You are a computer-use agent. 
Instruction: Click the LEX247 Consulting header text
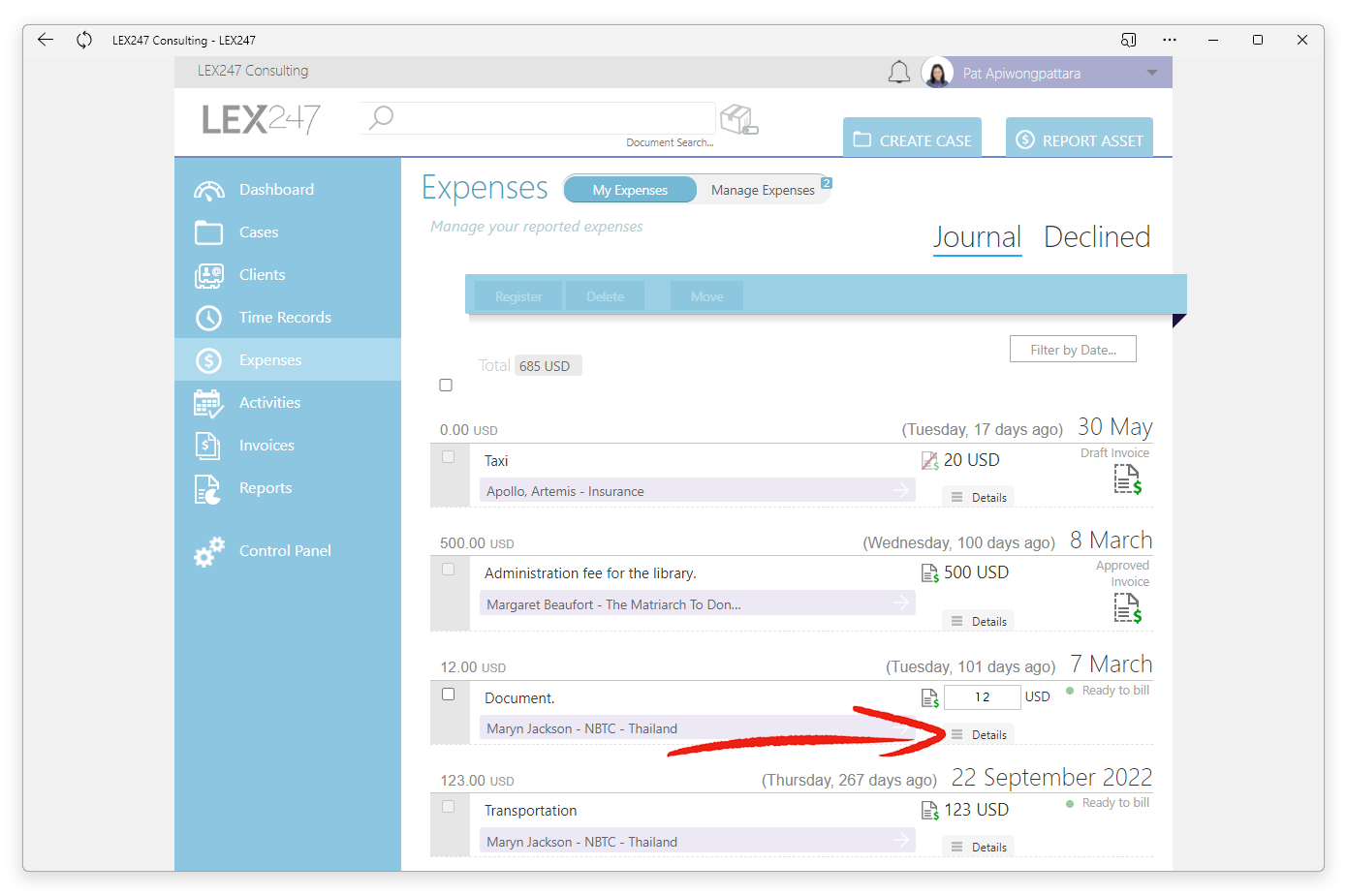(x=253, y=71)
